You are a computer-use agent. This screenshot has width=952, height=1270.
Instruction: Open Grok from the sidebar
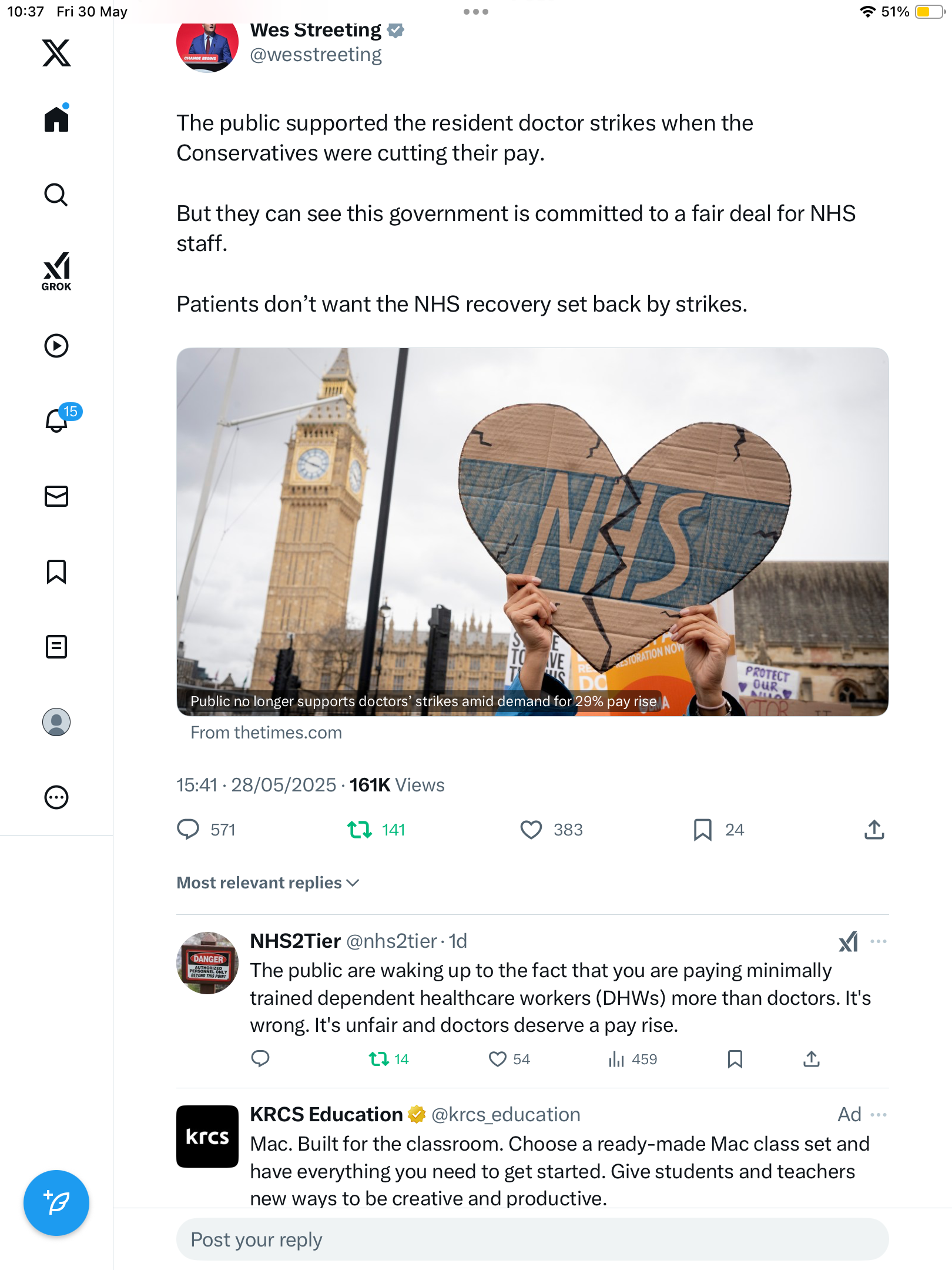tap(56, 272)
